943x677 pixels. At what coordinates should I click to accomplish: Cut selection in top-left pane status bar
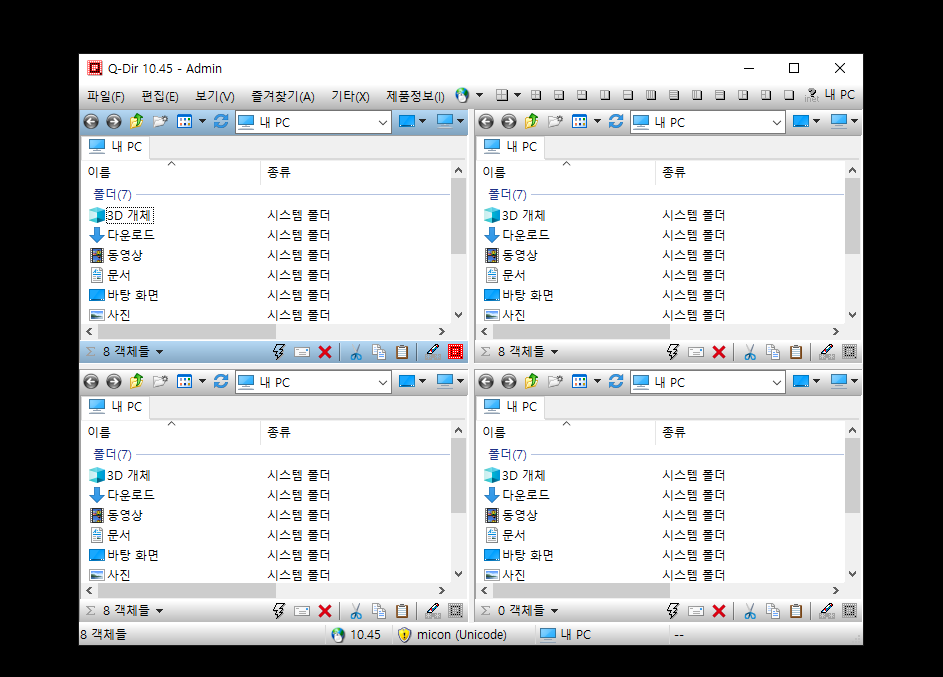point(356,352)
